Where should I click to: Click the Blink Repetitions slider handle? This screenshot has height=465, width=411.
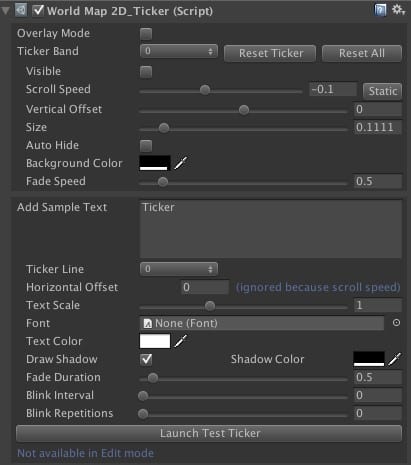click(143, 414)
